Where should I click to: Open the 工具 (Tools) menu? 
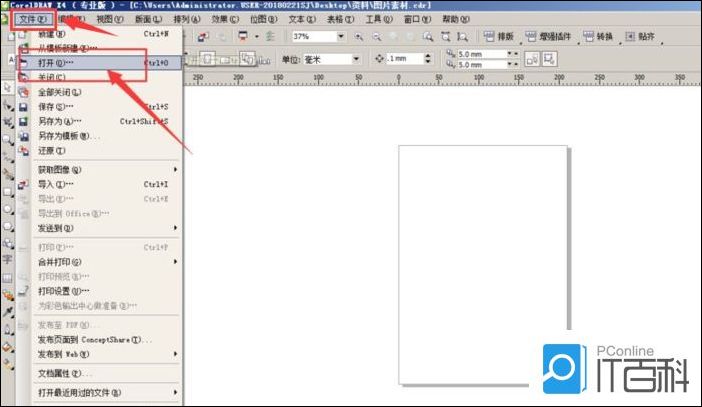pos(379,19)
